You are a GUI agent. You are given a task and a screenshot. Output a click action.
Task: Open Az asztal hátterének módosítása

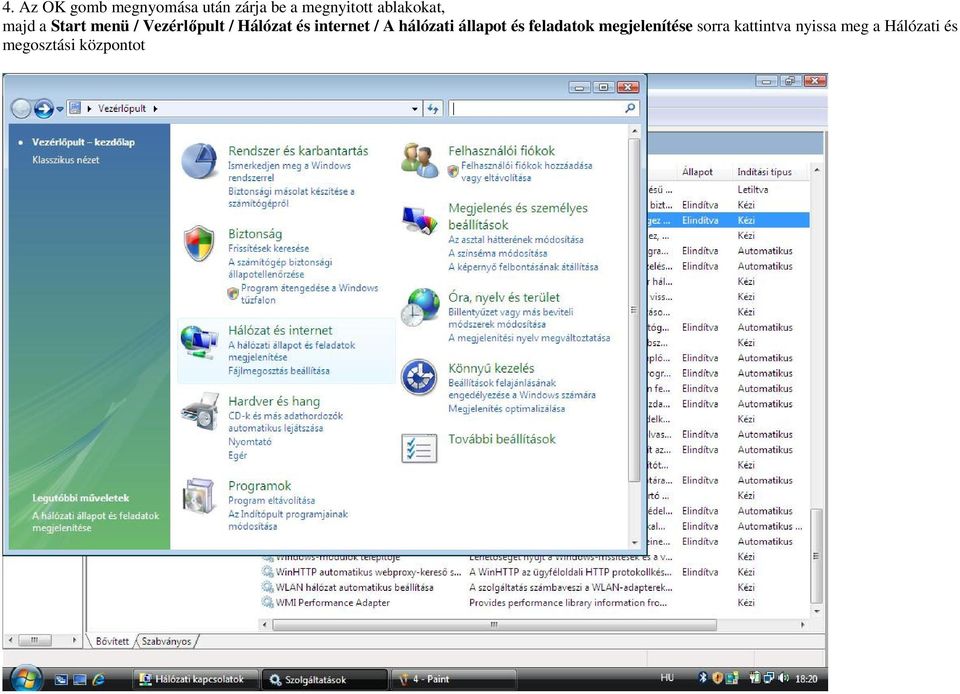click(516, 240)
